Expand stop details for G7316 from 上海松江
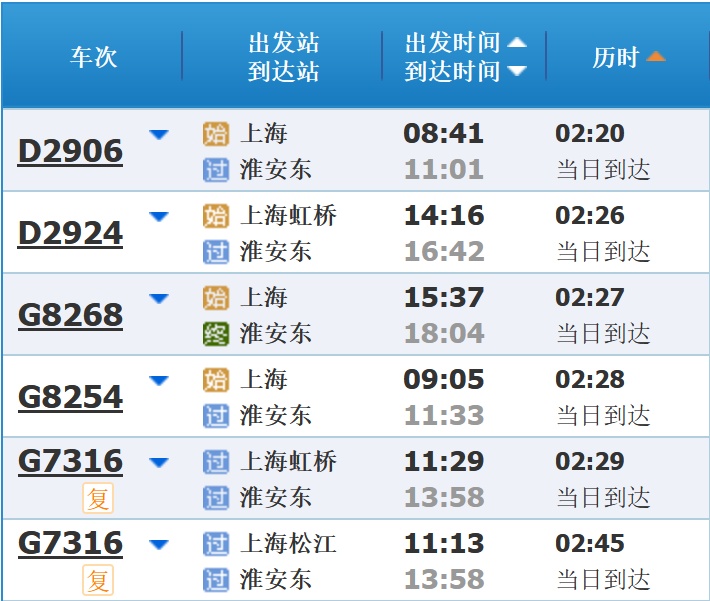 (159, 544)
